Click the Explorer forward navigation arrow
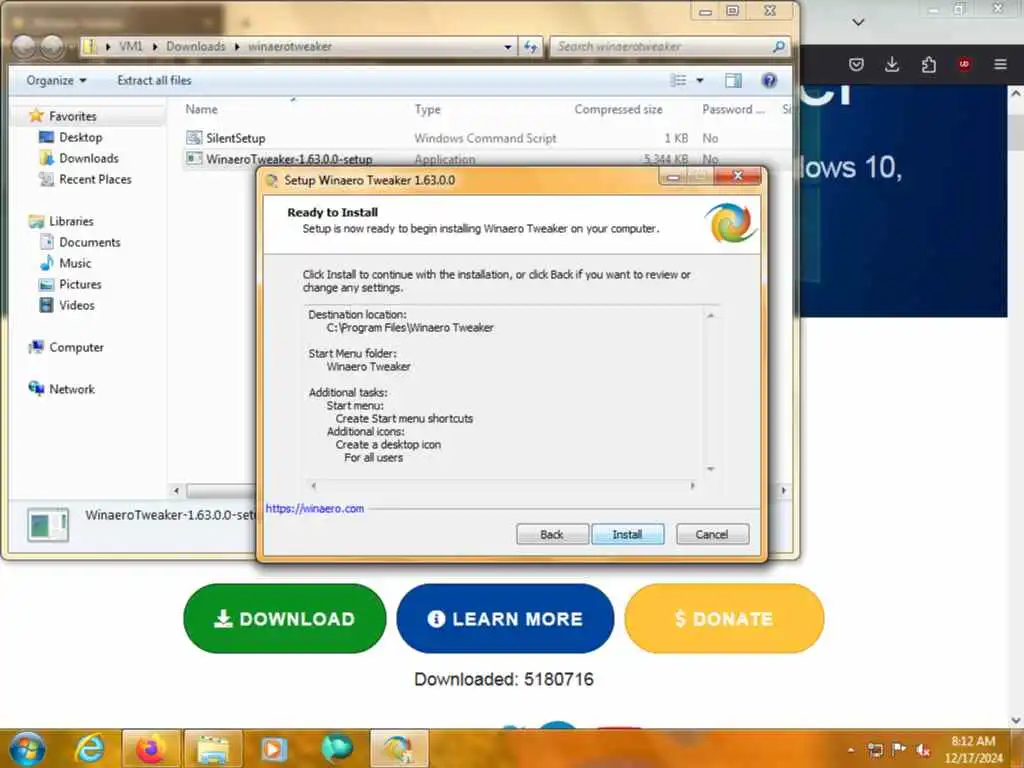 [52, 46]
